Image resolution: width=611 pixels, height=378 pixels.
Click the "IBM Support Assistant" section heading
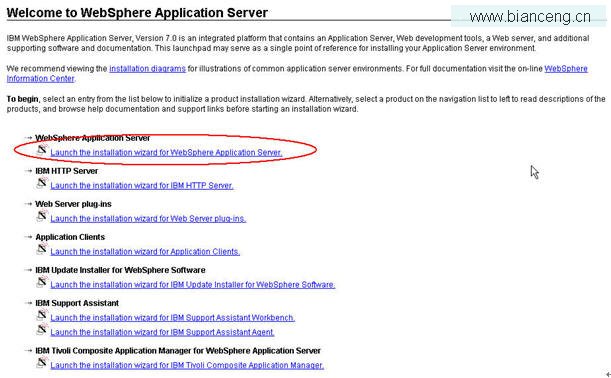click(77, 303)
